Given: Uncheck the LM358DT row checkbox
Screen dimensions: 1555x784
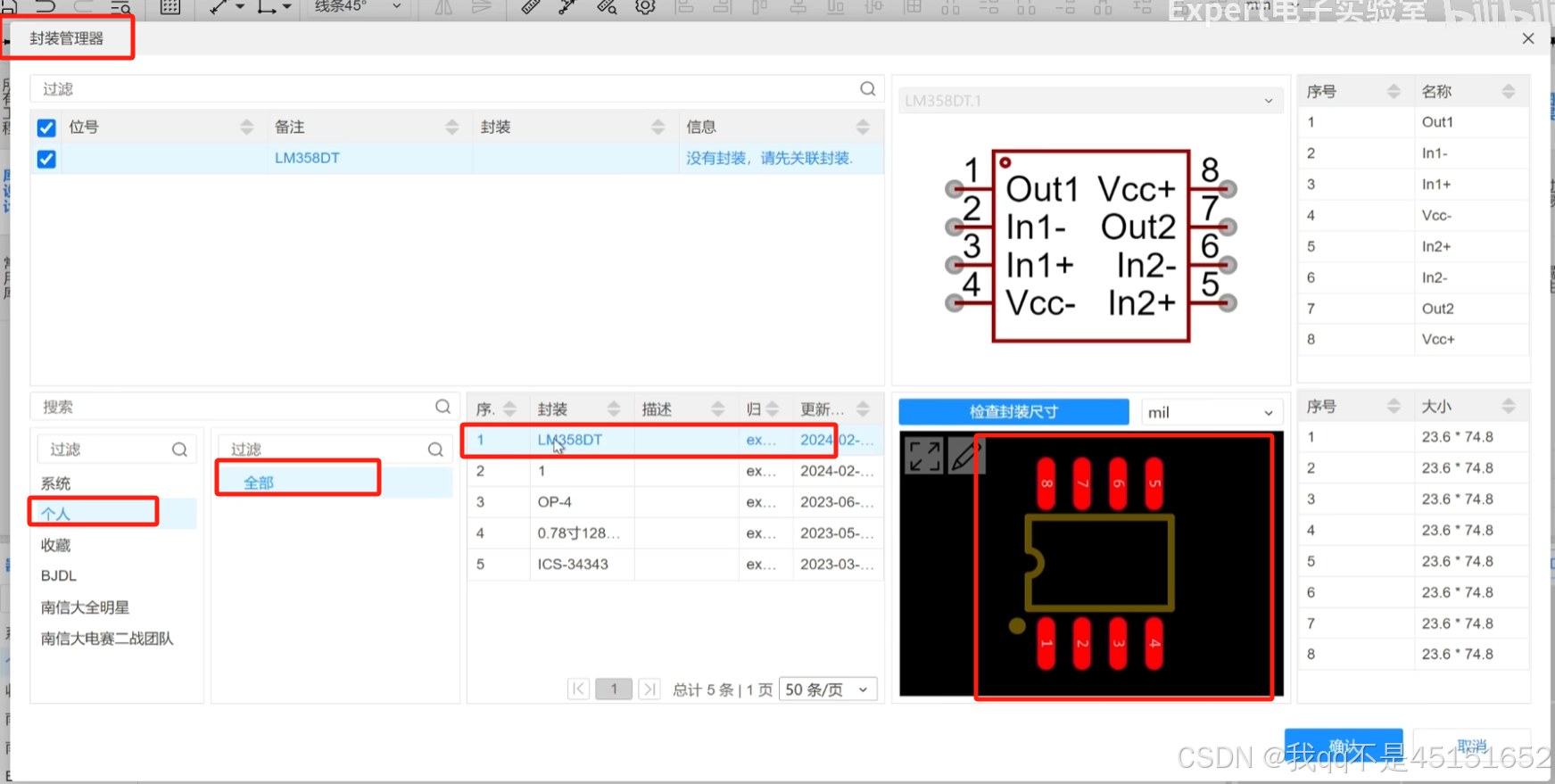Looking at the screenshot, I should pyautogui.click(x=46, y=159).
